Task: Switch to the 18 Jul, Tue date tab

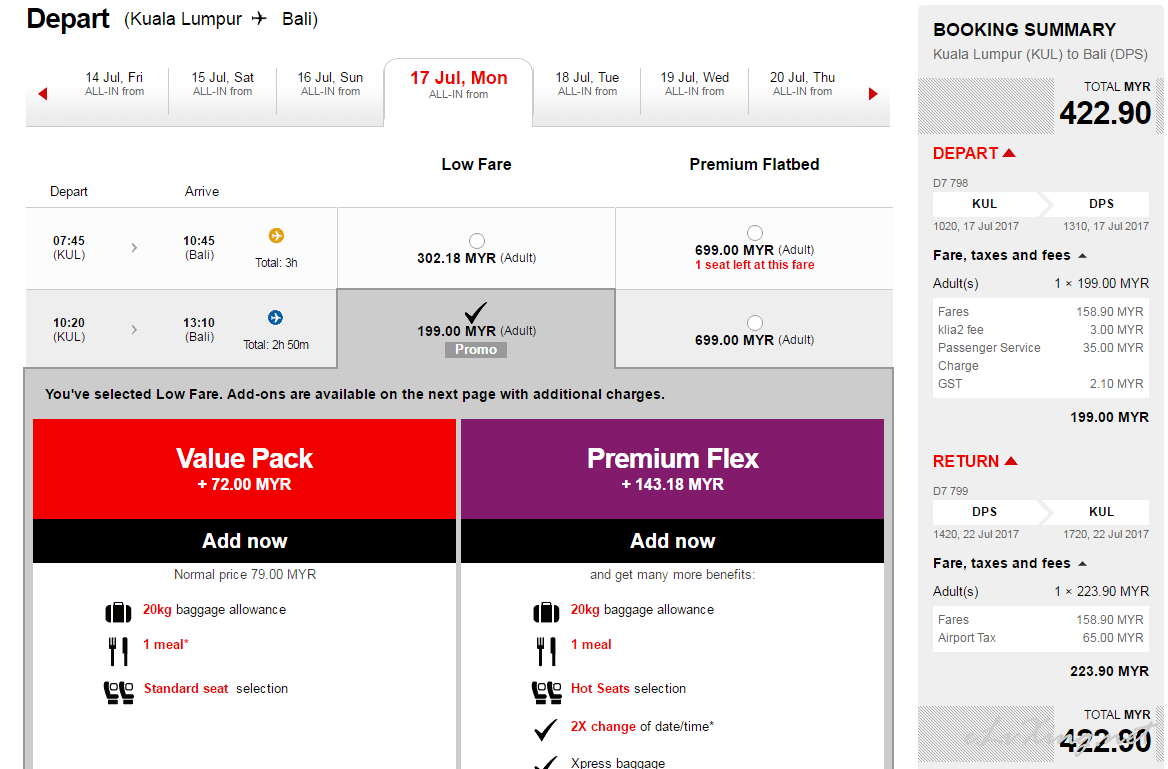Action: coord(587,83)
